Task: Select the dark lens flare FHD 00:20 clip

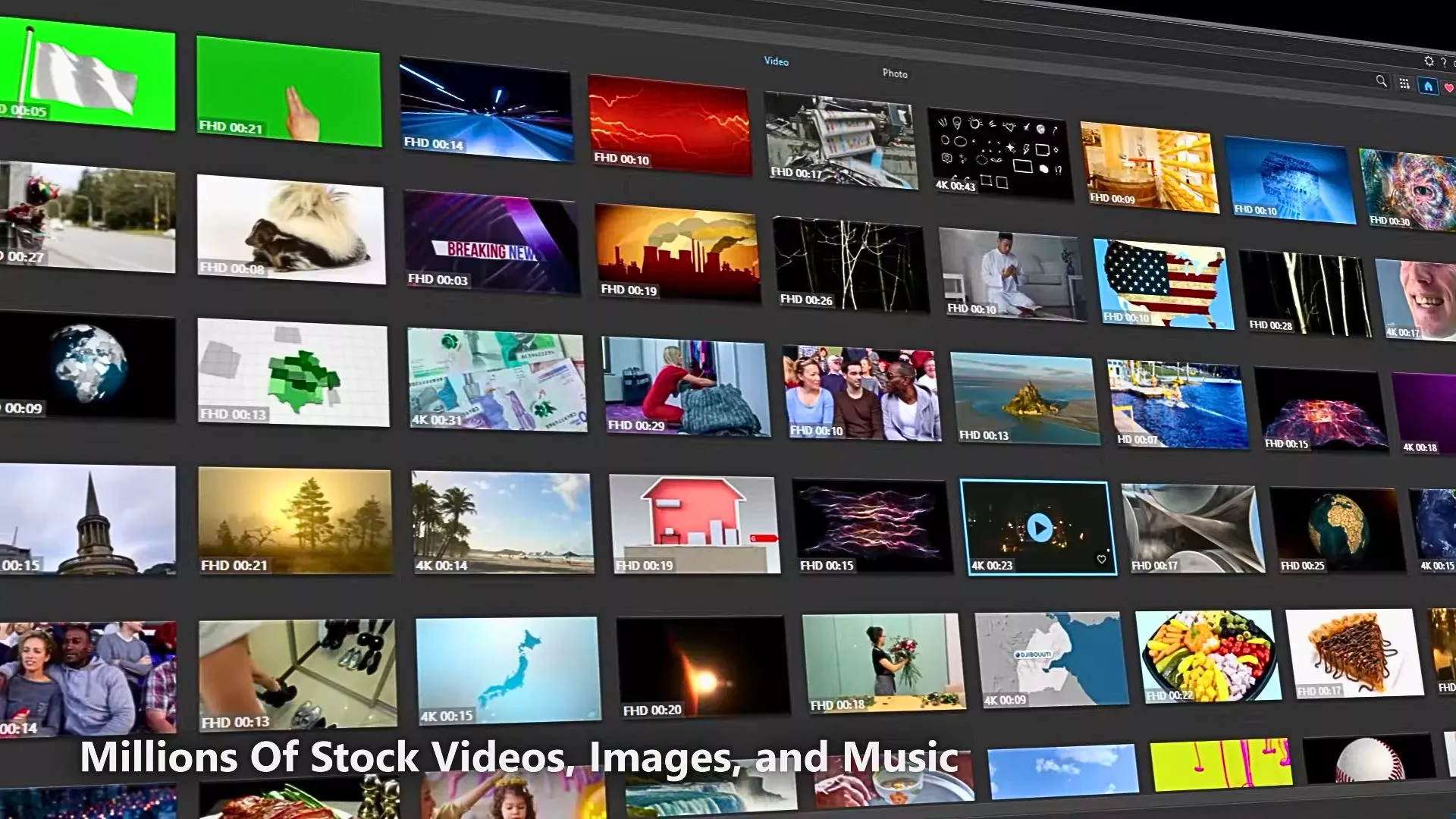Action: pyautogui.click(x=703, y=665)
